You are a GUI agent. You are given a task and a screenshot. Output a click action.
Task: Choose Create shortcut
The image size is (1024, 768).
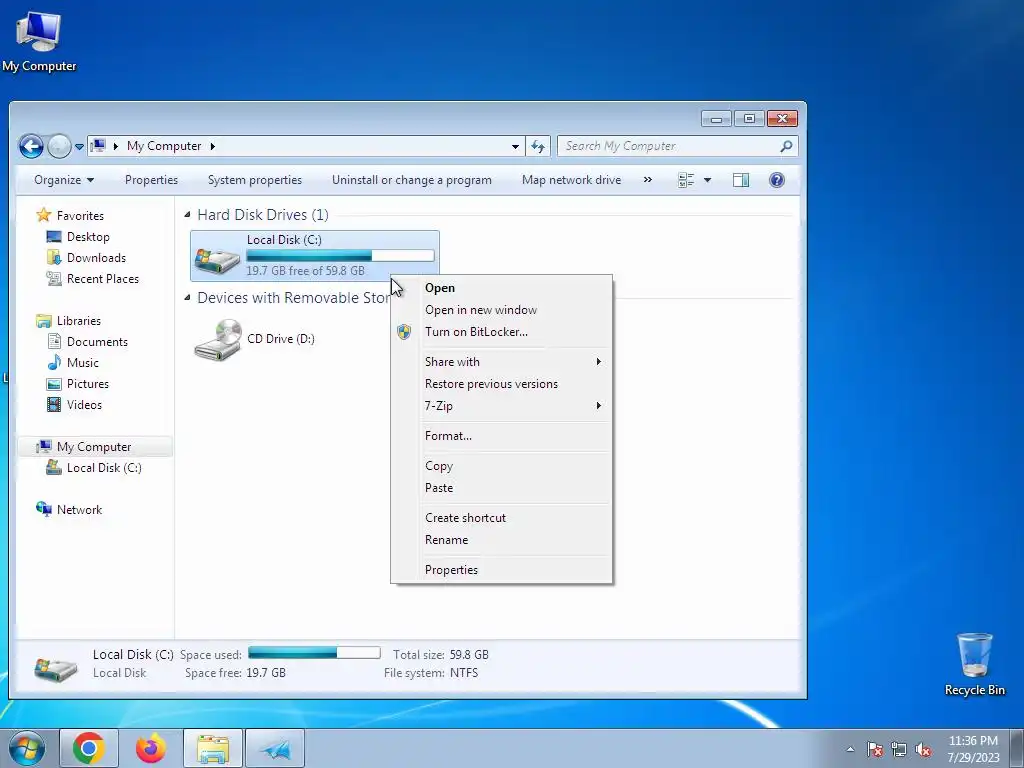[x=501, y=518]
